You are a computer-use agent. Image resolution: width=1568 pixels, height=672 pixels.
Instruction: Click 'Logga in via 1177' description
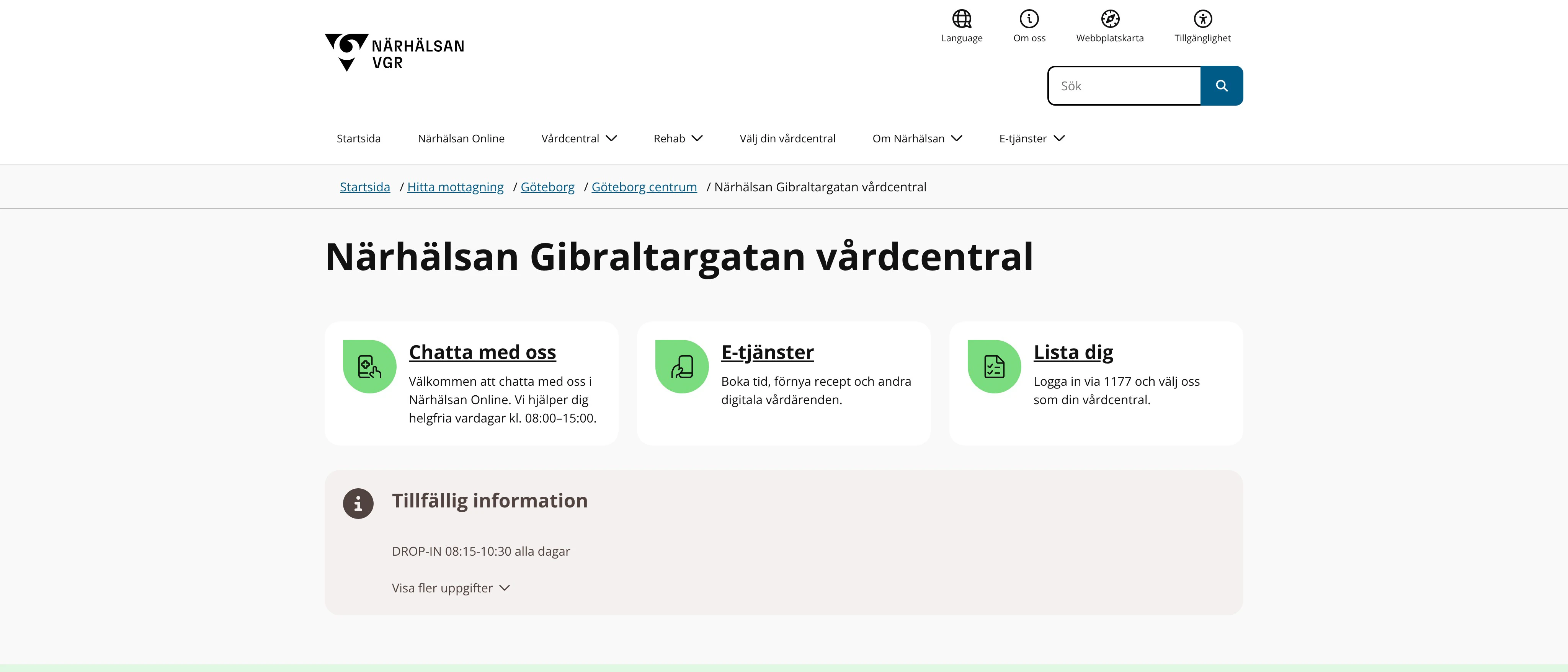pyautogui.click(x=1116, y=391)
